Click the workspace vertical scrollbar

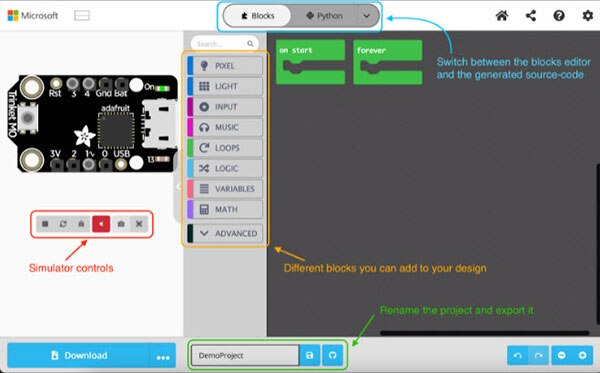(598, 244)
